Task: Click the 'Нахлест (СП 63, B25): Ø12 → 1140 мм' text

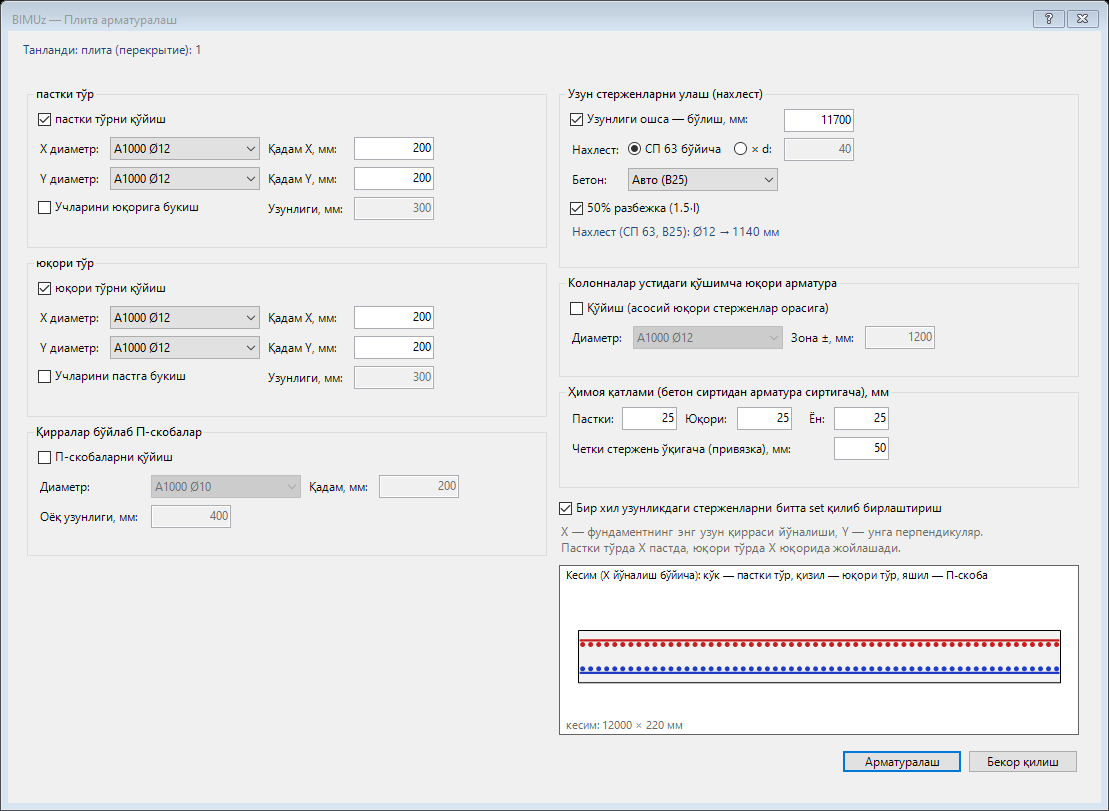Action: coord(675,232)
